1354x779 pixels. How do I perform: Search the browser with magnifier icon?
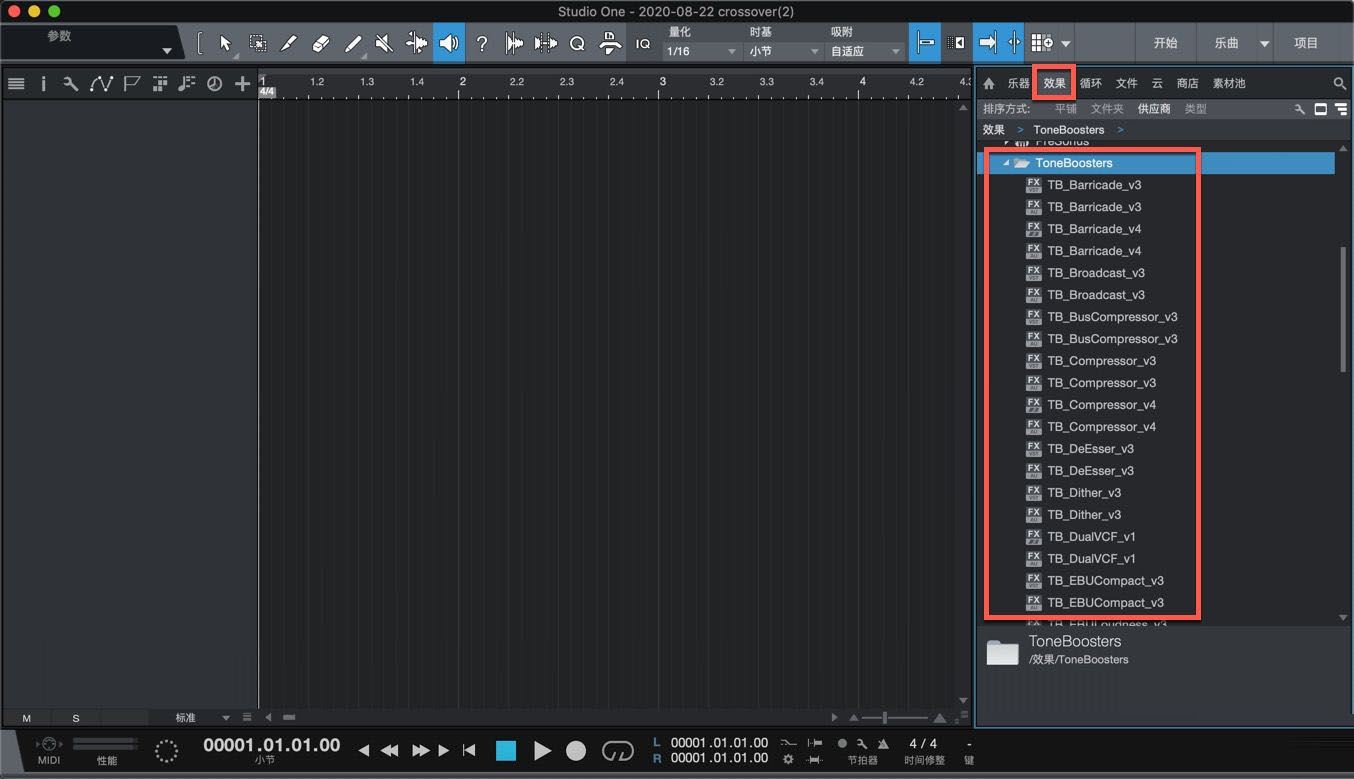click(x=1340, y=84)
